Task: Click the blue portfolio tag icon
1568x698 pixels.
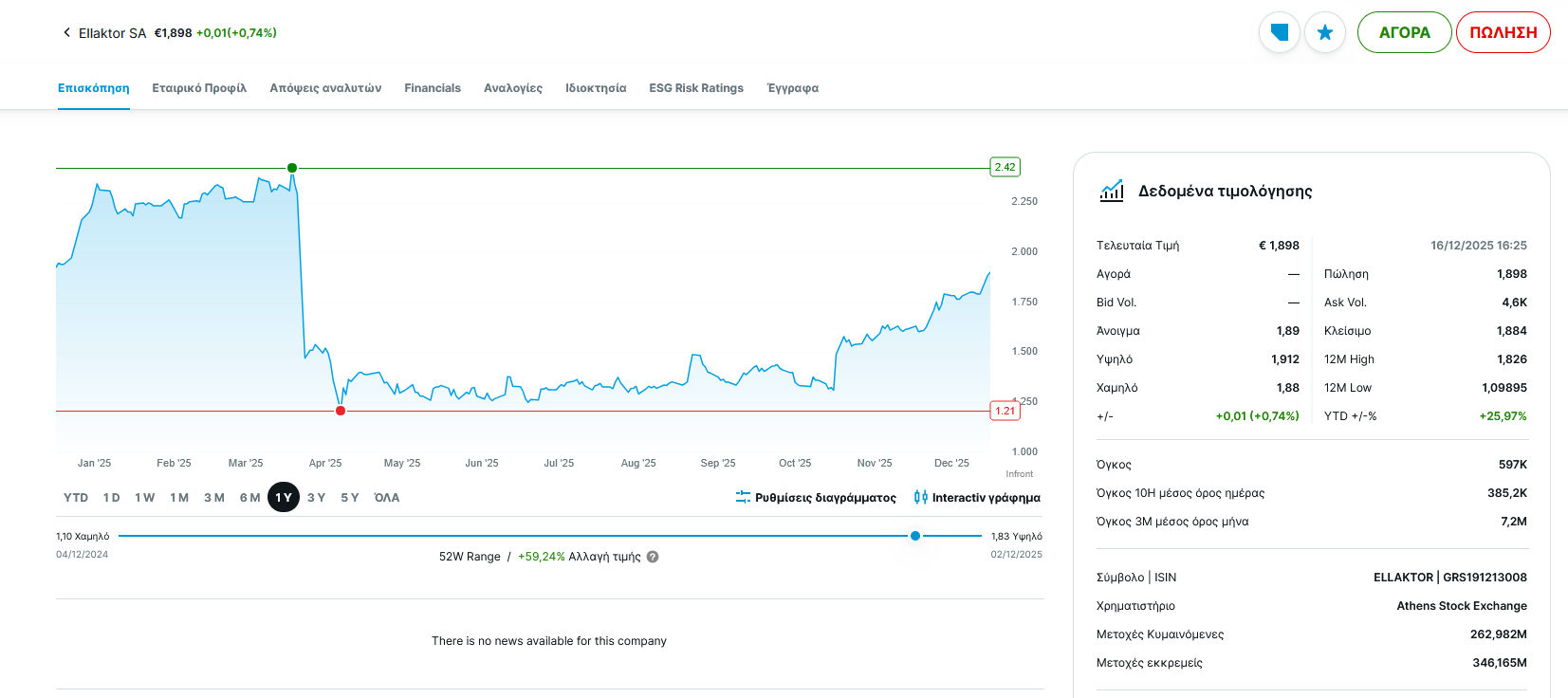Action: point(1279,32)
